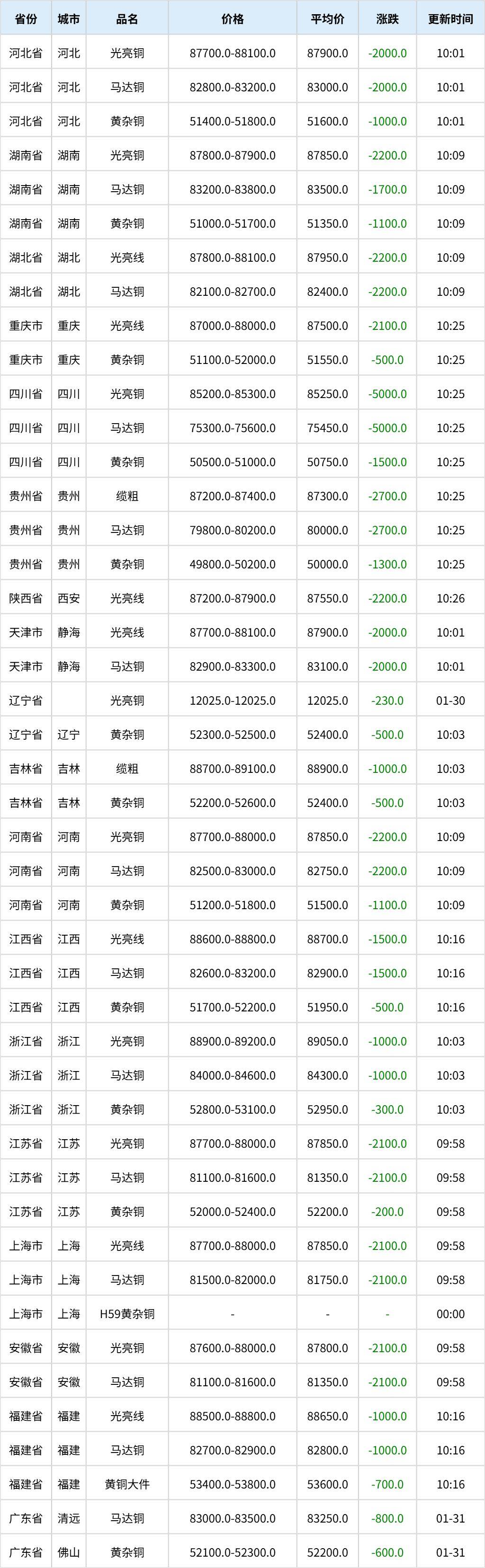Select the 00:00 update time cell

coord(450,1314)
